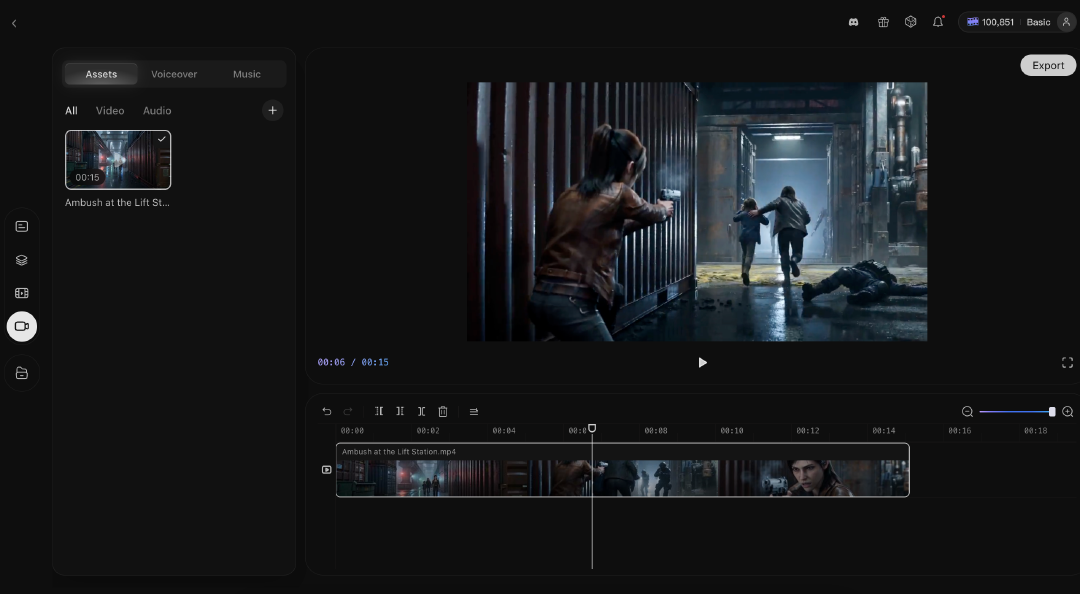Open the script sidebar icon
Image resolution: width=1080 pixels, height=594 pixels.
click(x=22, y=227)
